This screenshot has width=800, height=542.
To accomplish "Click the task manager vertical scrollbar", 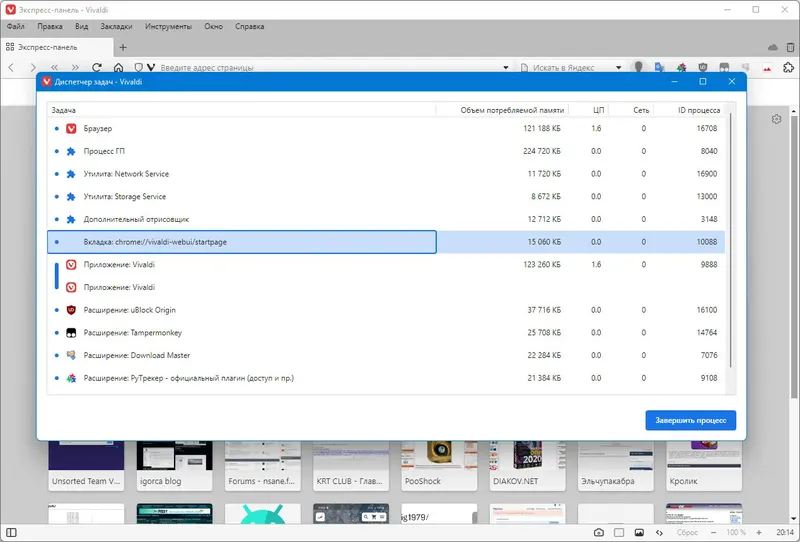I will (x=731, y=240).
